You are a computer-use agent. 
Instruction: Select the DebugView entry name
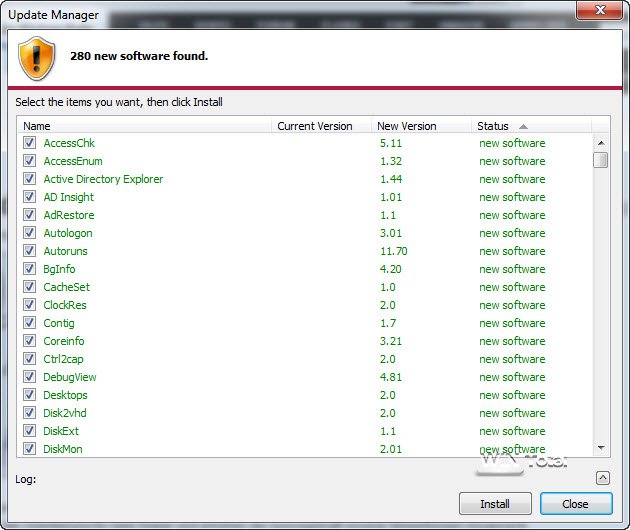click(70, 377)
